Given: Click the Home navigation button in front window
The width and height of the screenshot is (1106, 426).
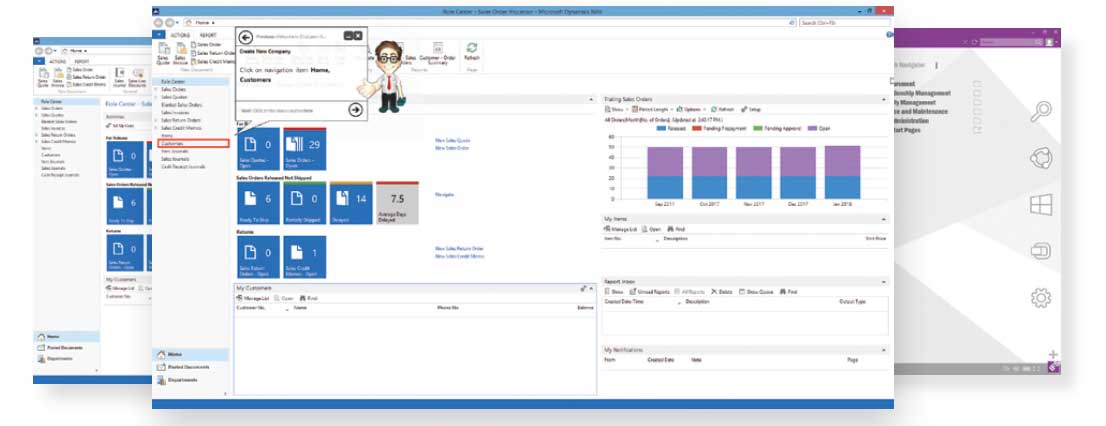Looking at the screenshot, I should point(191,354).
